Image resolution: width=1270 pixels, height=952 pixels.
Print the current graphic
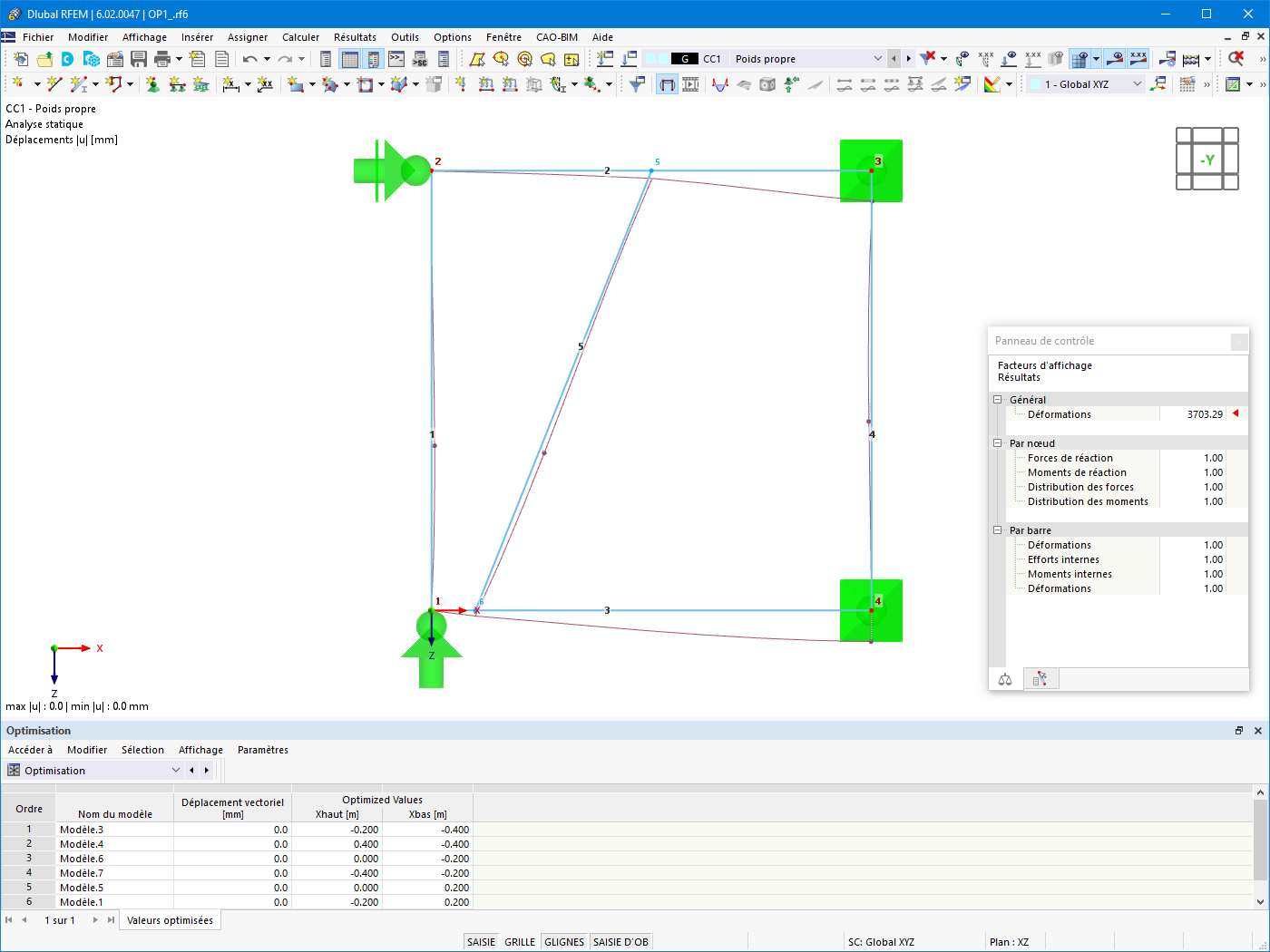pos(161,59)
